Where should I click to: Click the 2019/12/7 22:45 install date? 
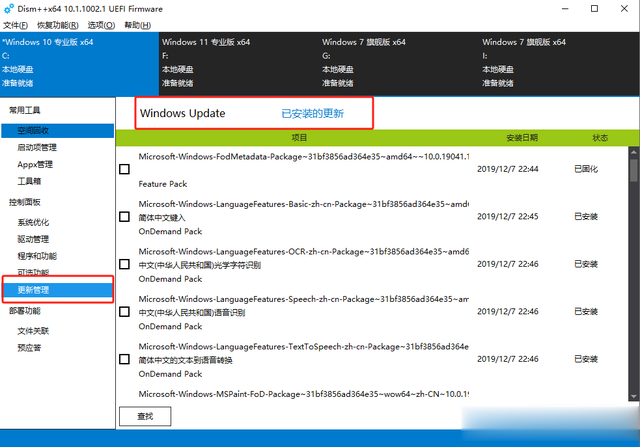pyautogui.click(x=508, y=216)
